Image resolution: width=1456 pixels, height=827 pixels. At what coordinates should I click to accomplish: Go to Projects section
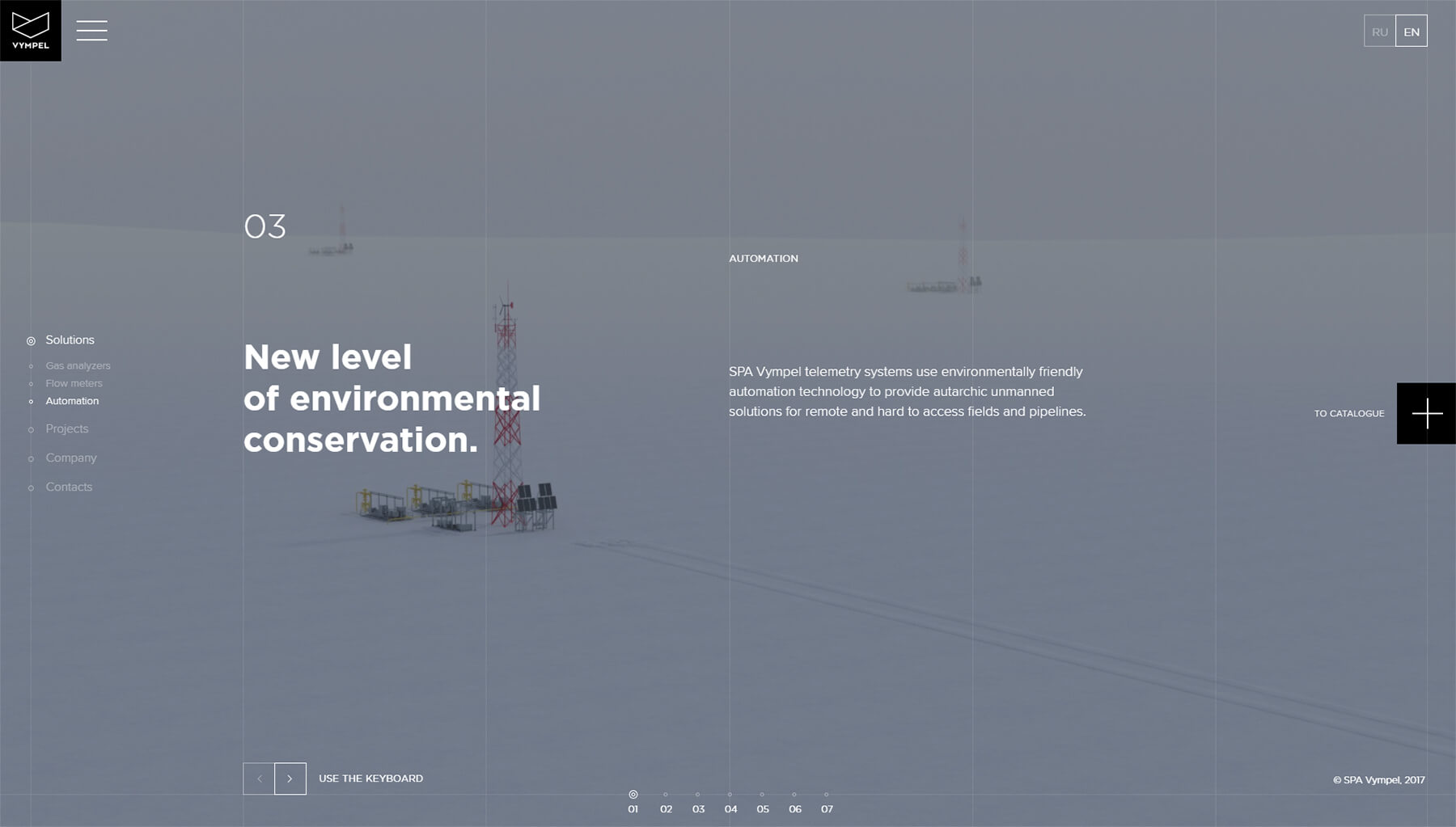click(x=67, y=429)
